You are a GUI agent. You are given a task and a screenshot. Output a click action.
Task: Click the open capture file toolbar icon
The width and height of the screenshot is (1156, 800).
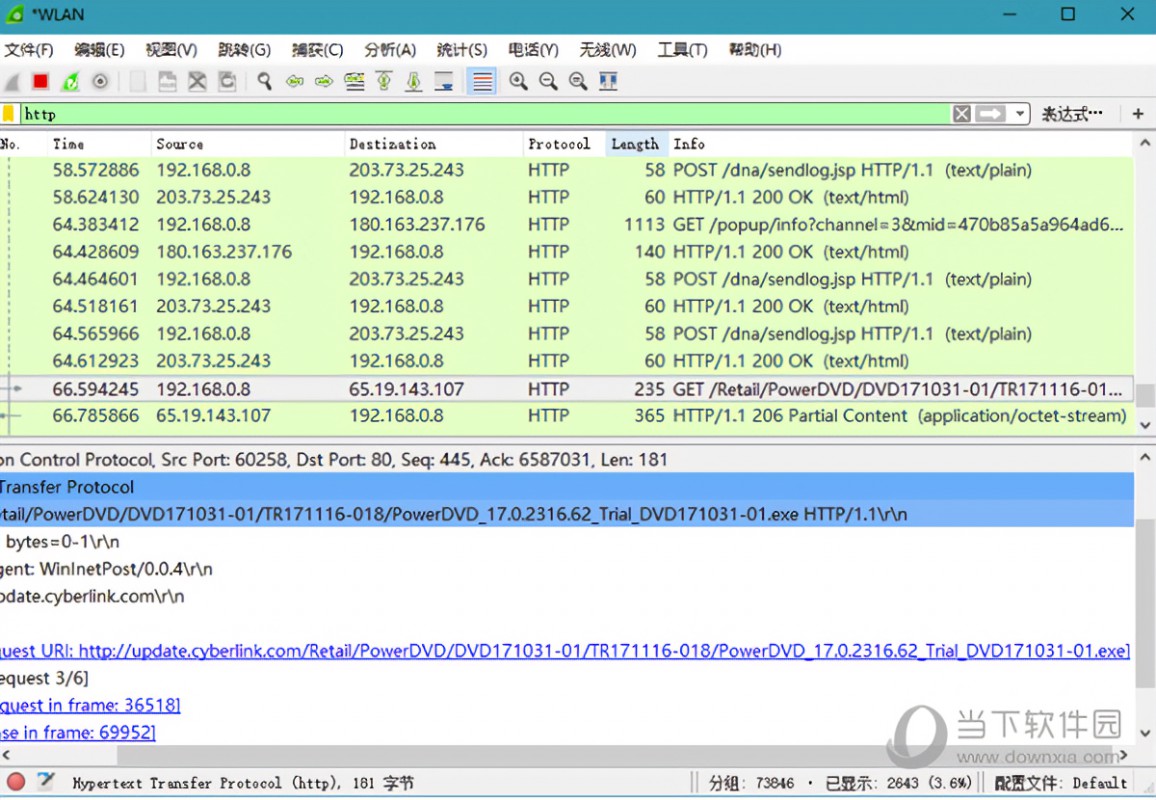[138, 82]
